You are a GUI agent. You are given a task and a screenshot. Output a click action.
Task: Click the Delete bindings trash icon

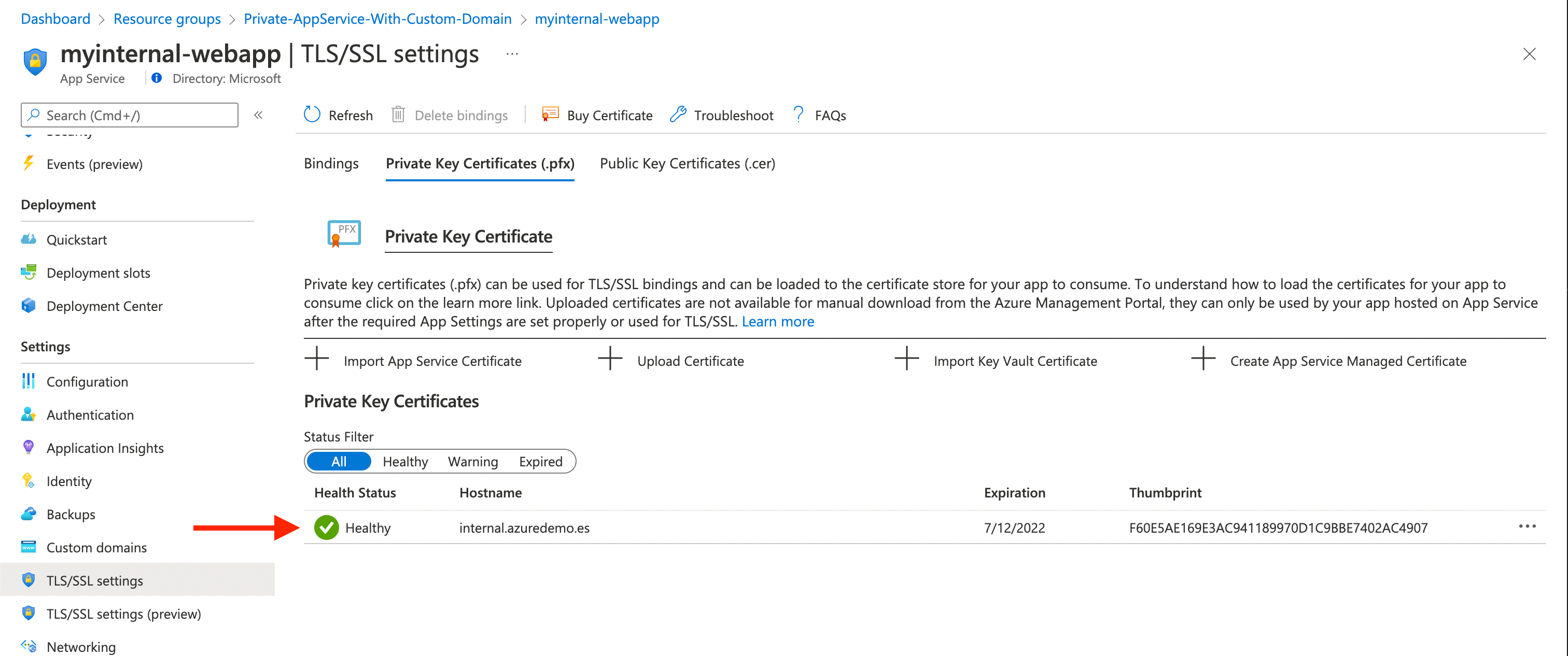[x=398, y=115]
